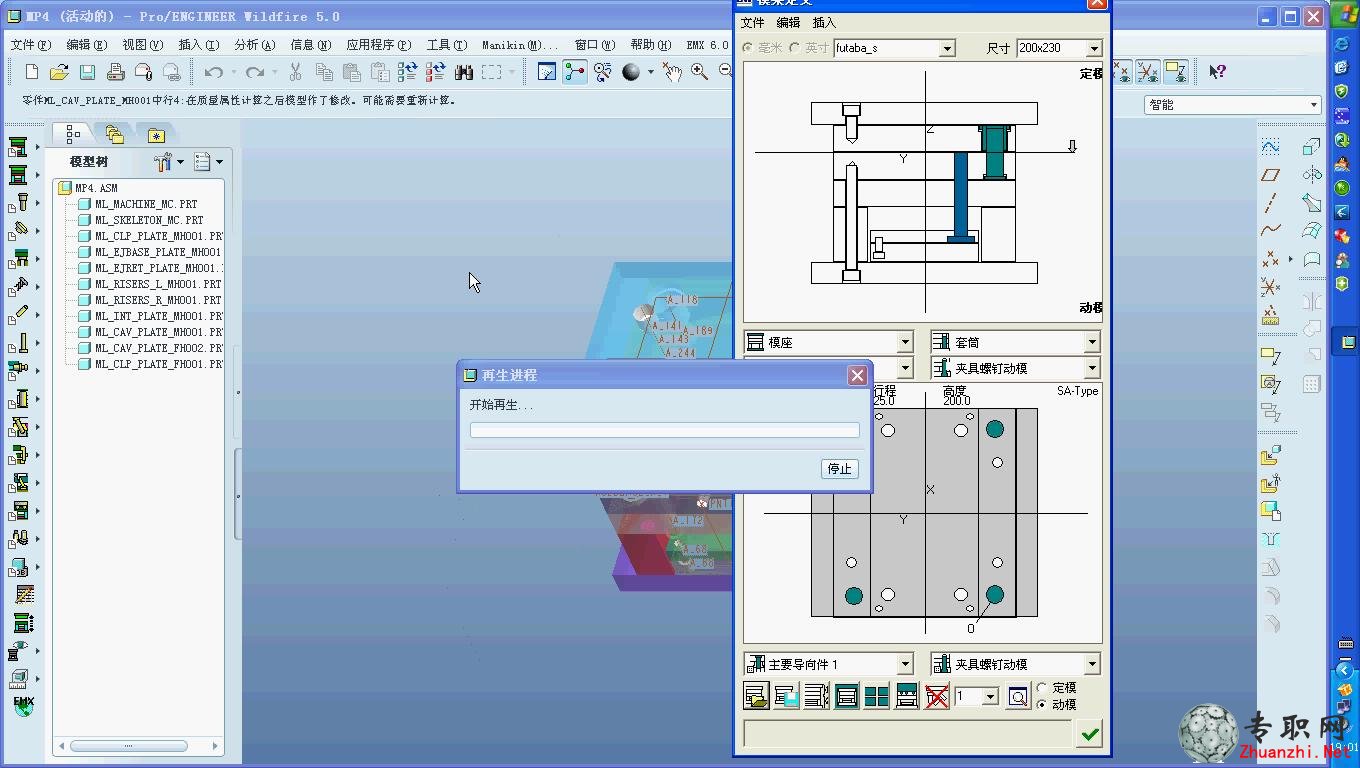Open the 主要导向件 1 dropdown
Screen dimensions: 1360x768
pyautogui.click(x=905, y=664)
